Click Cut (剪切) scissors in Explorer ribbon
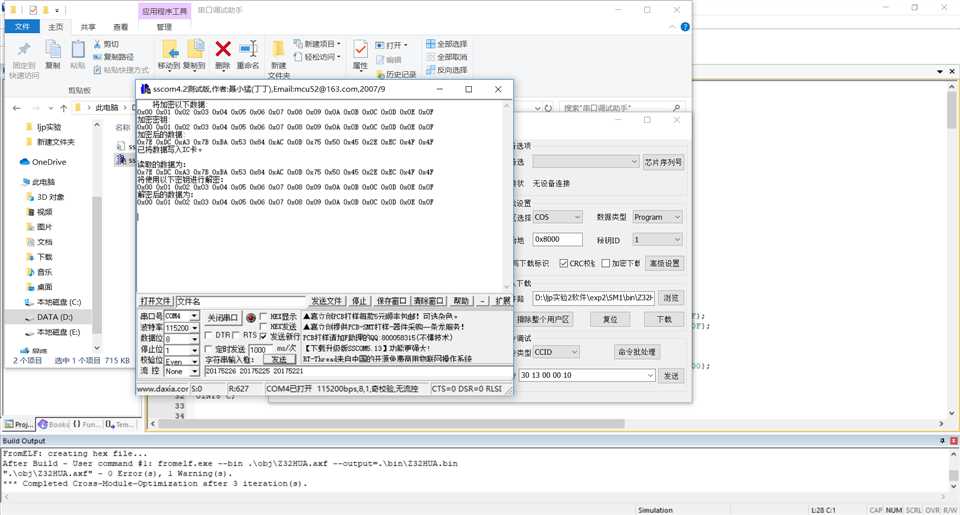The height and width of the screenshot is (515, 960). tap(106, 44)
